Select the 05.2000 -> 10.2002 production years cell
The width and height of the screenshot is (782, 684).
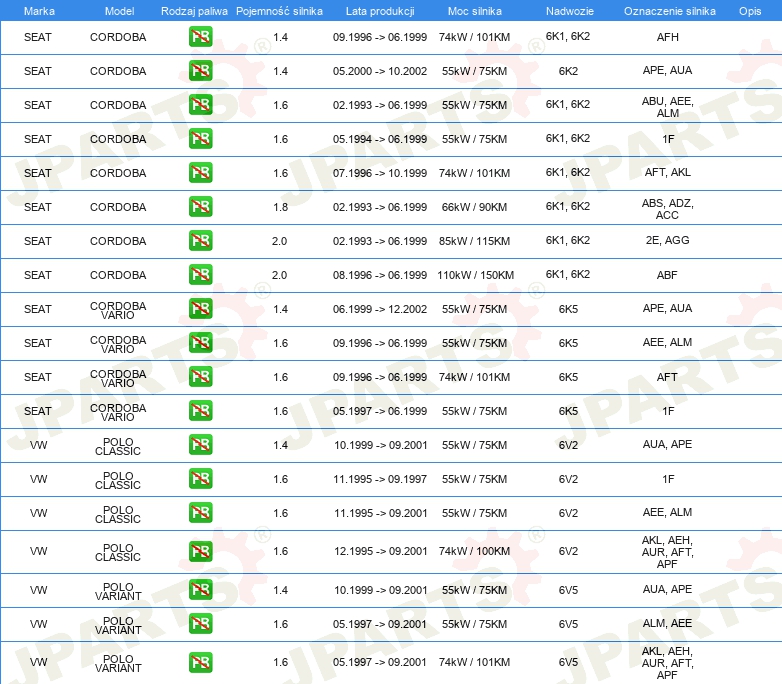pos(380,71)
